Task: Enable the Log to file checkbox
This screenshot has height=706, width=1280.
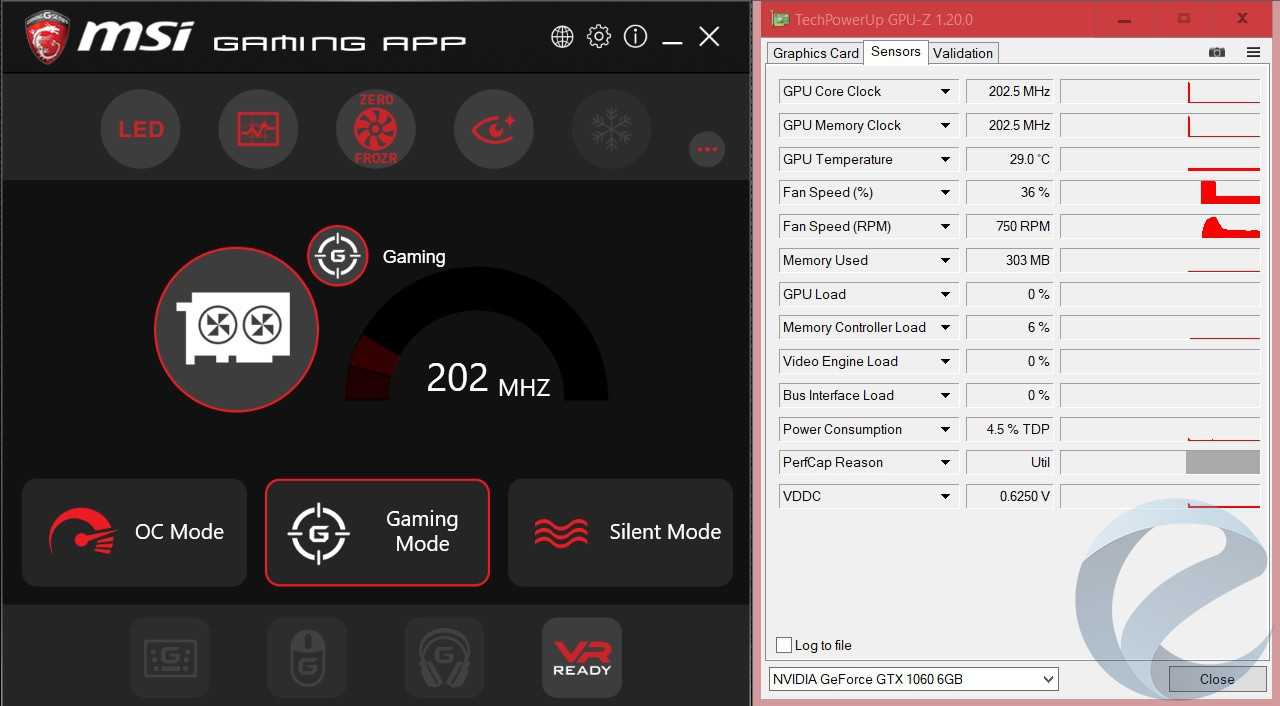Action: pyautogui.click(x=785, y=645)
